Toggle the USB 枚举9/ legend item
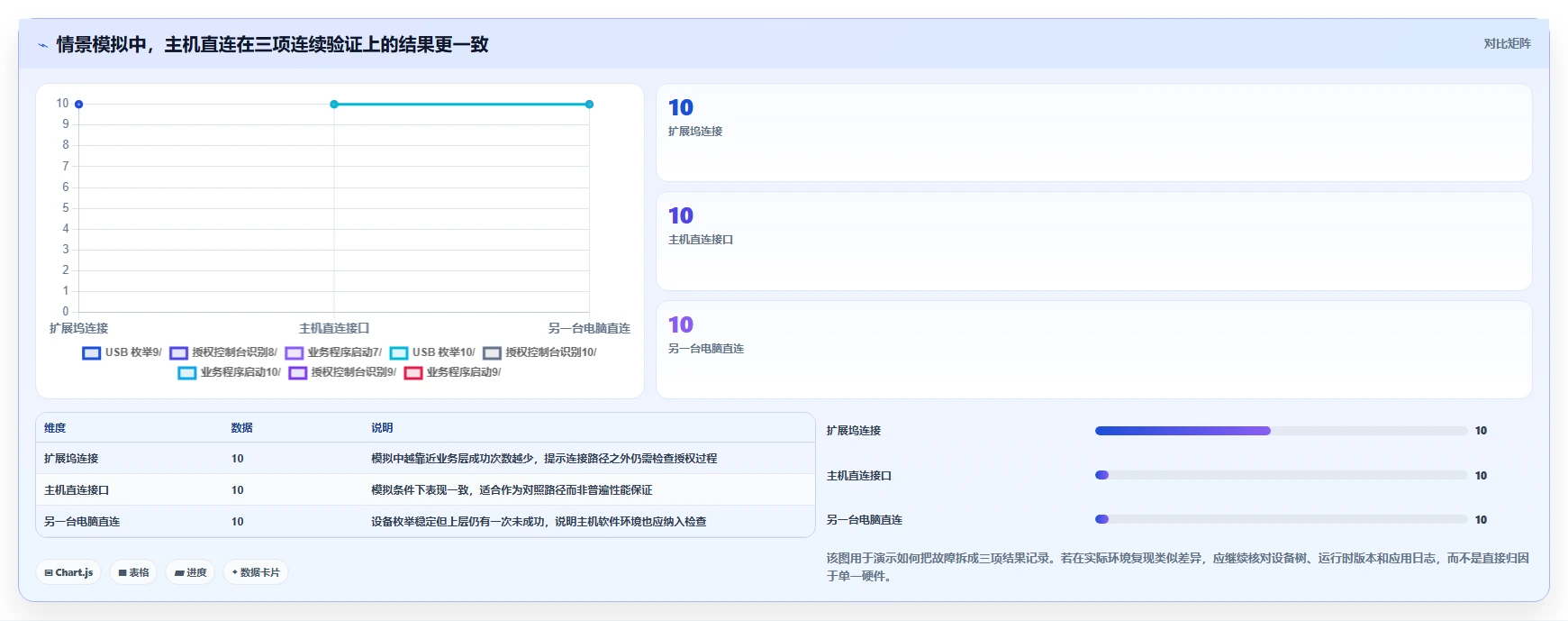This screenshot has width=1568, height=621. [122, 352]
